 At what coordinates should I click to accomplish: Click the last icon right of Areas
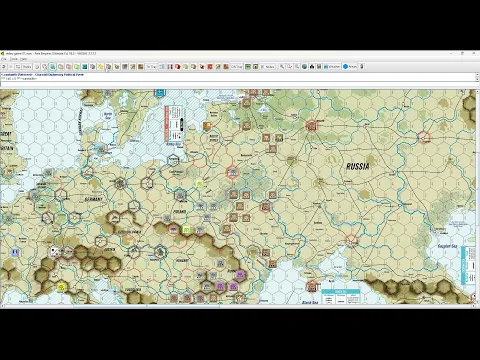(x=362, y=67)
